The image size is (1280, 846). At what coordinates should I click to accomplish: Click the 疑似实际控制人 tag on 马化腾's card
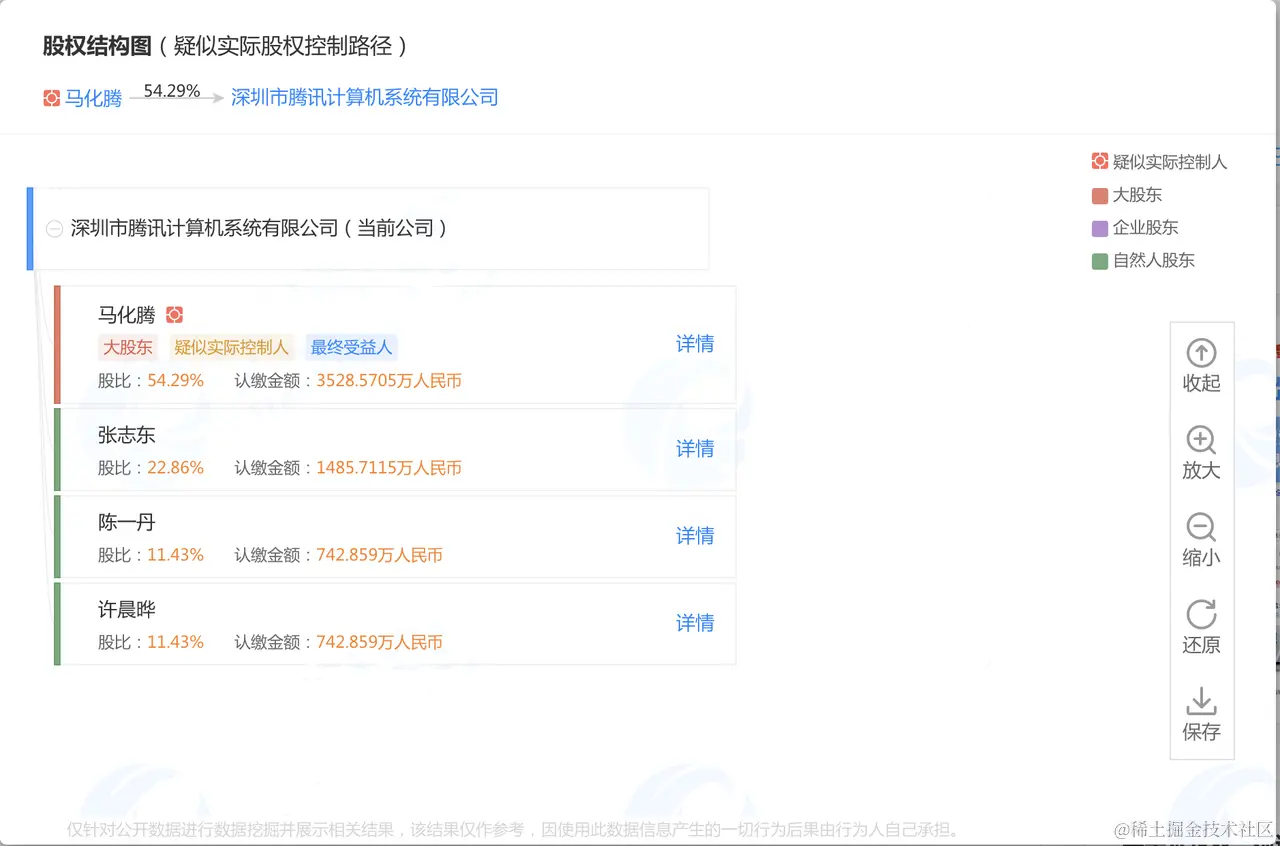(x=231, y=347)
